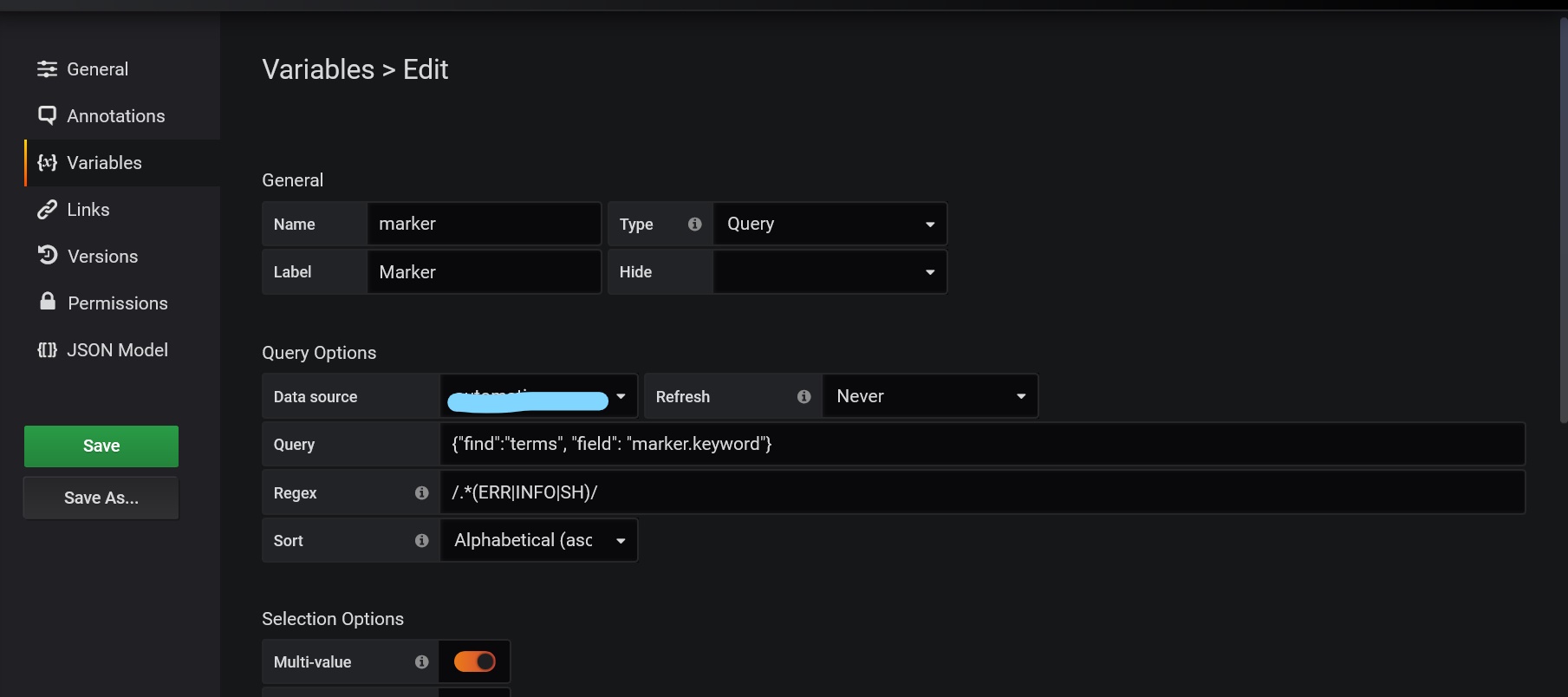Click the General settings sliders icon

tap(47, 69)
